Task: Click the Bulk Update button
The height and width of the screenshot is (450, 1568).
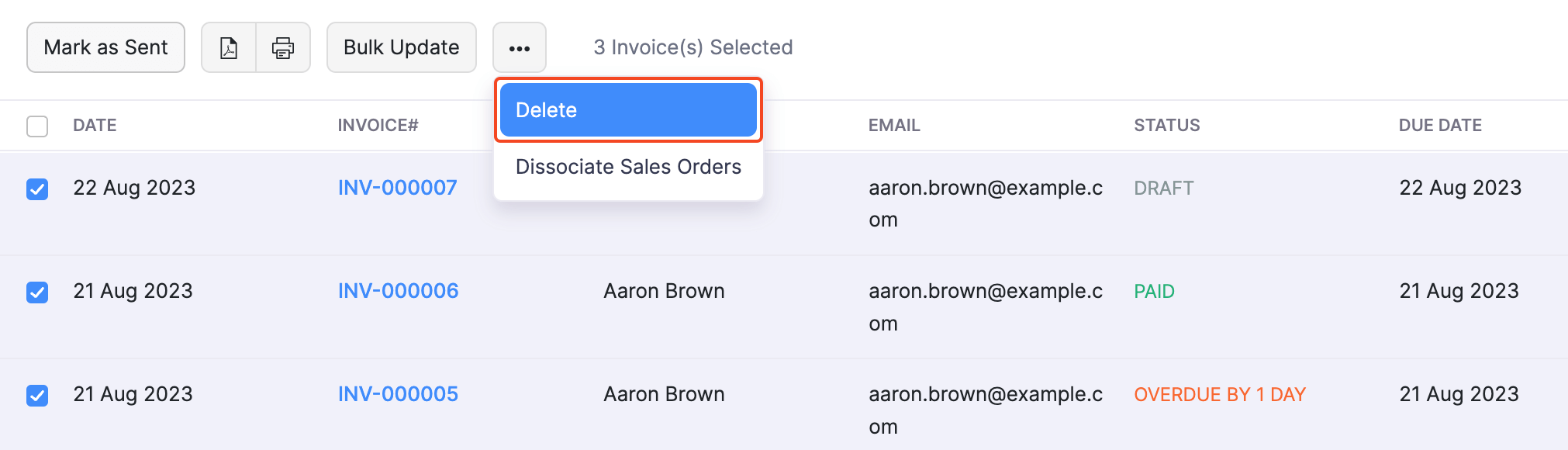Action: tap(401, 47)
